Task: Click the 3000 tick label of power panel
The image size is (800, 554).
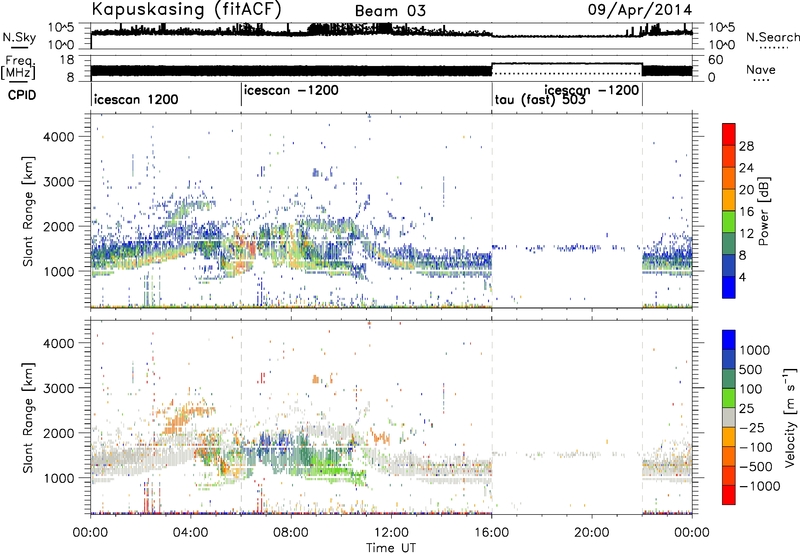Action: [x=58, y=182]
